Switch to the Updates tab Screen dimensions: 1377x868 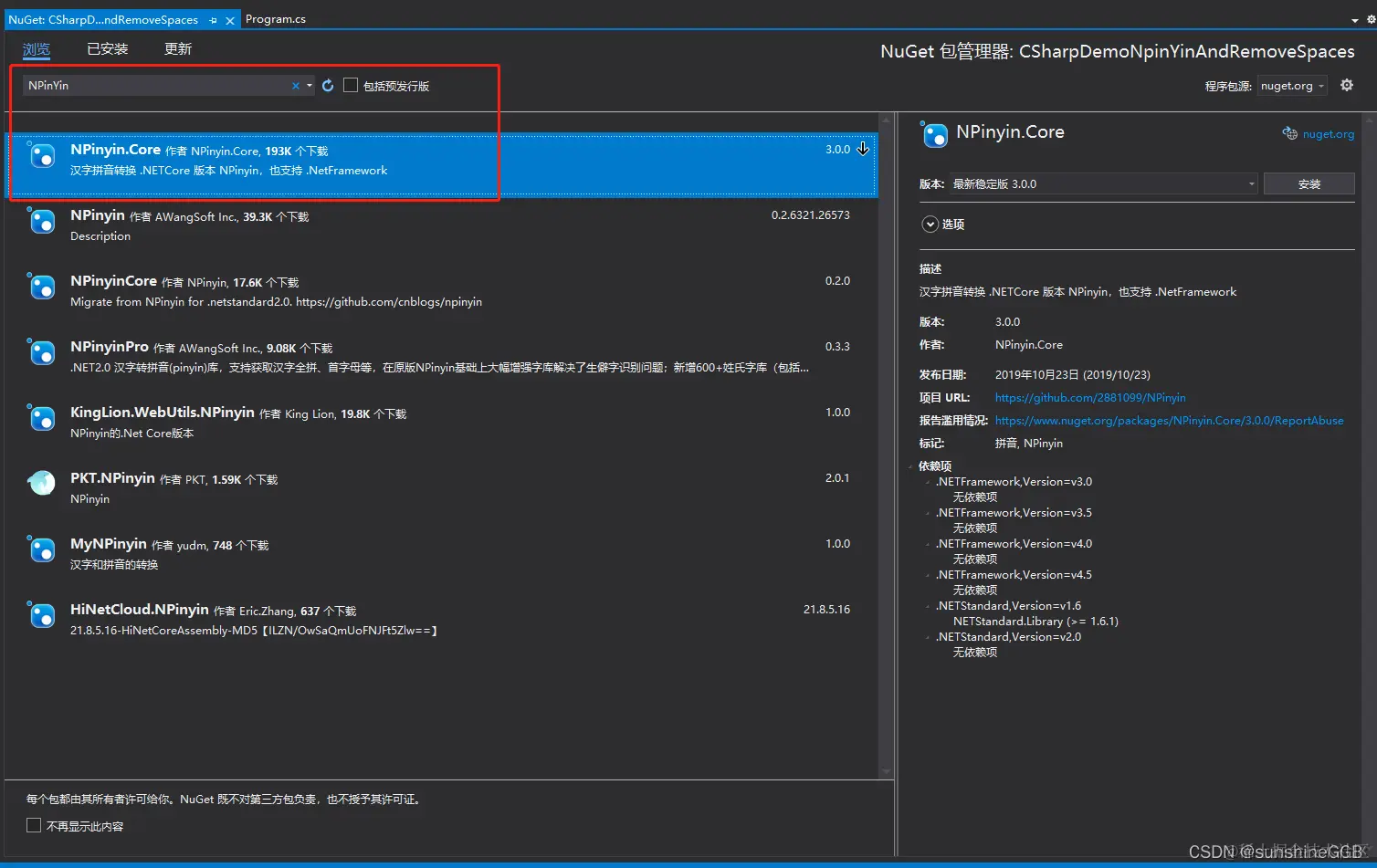(178, 49)
